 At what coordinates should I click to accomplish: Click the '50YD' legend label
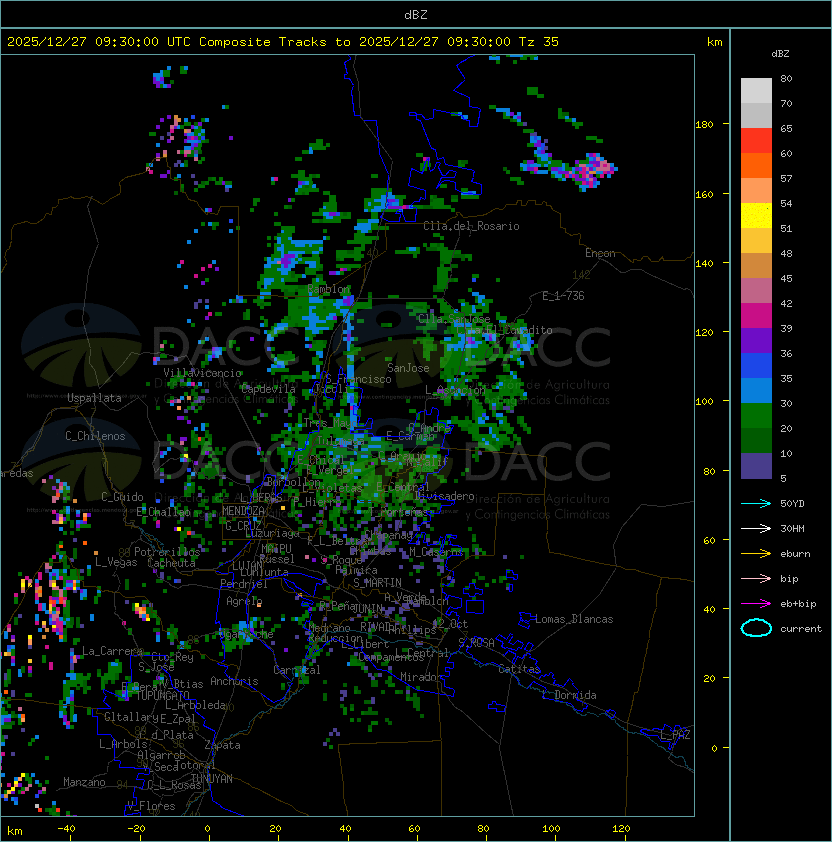coord(792,503)
